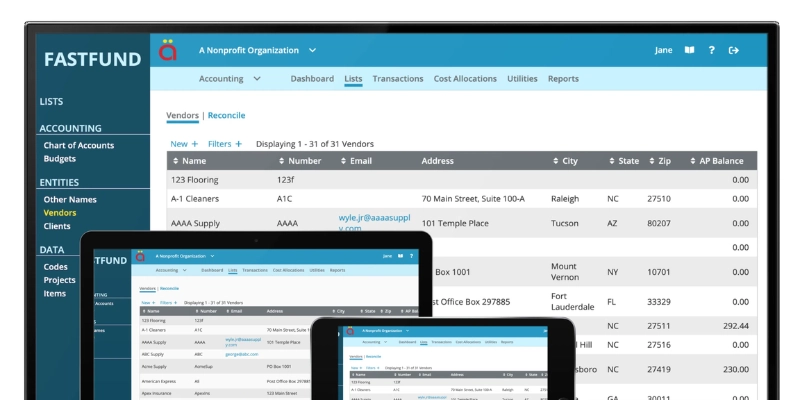
Task: Sort by City column on the monitor
Action: (x=565, y=161)
